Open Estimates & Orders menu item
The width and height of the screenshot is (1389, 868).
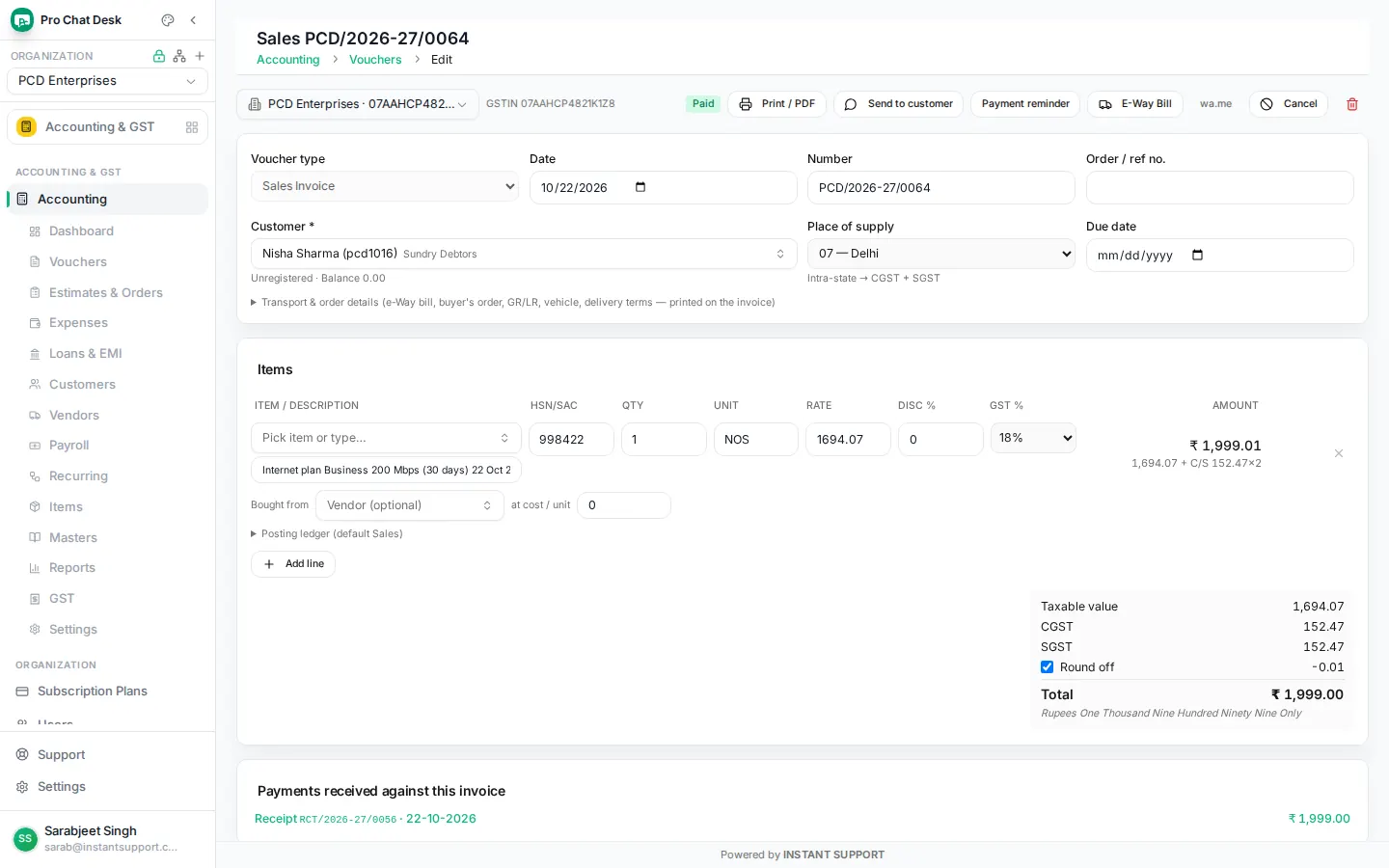(108, 293)
